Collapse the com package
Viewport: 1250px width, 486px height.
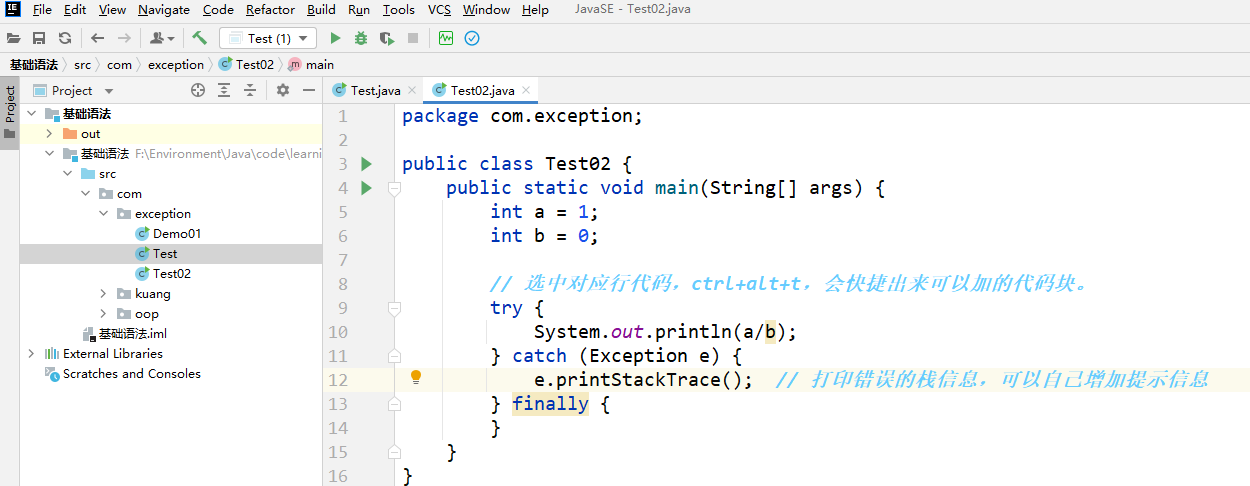click(85, 193)
